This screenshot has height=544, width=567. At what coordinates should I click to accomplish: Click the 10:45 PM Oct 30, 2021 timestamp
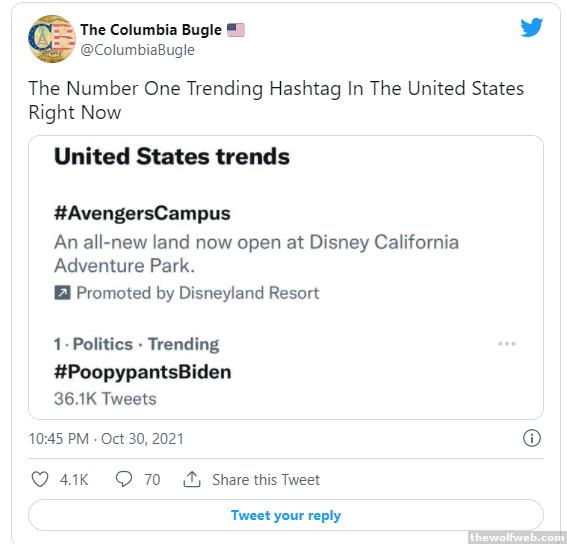106,439
